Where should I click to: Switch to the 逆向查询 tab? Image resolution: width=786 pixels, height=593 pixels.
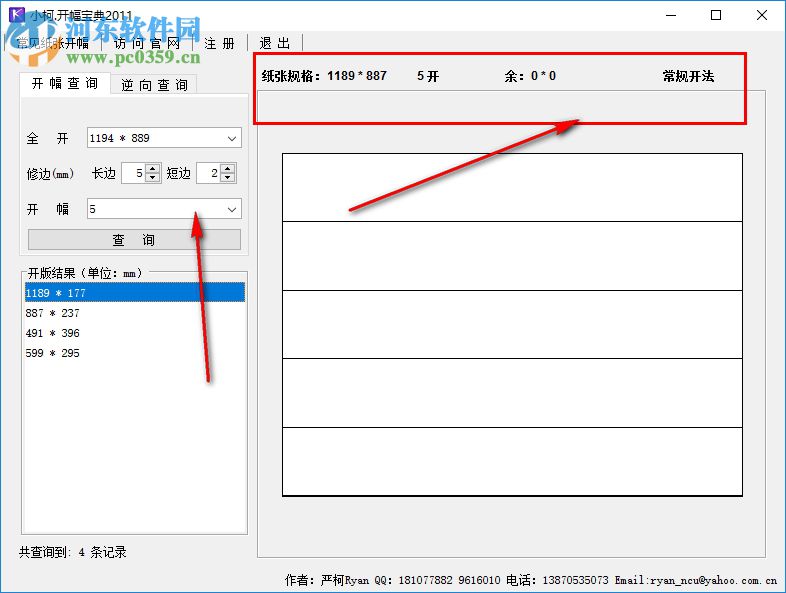(x=154, y=85)
